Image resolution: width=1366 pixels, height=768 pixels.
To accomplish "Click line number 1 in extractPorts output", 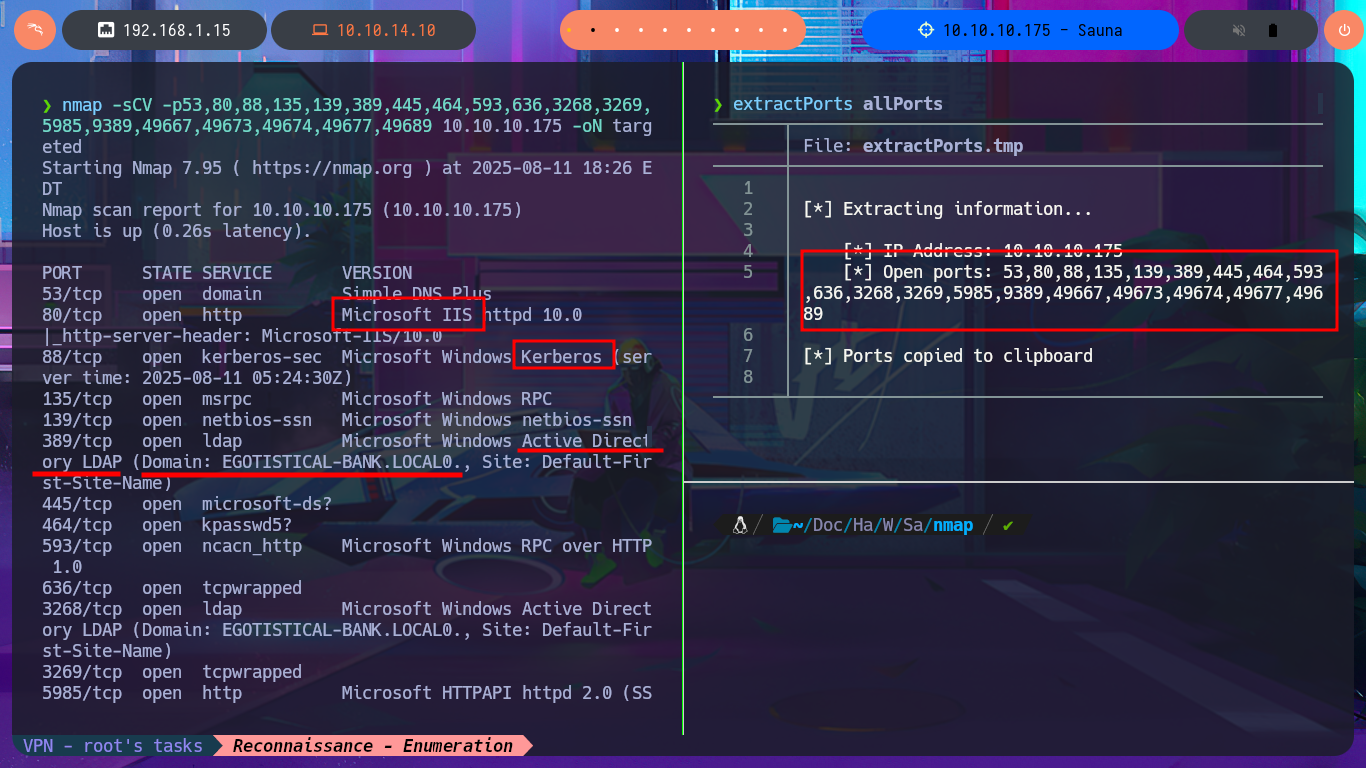I will (x=748, y=189).
